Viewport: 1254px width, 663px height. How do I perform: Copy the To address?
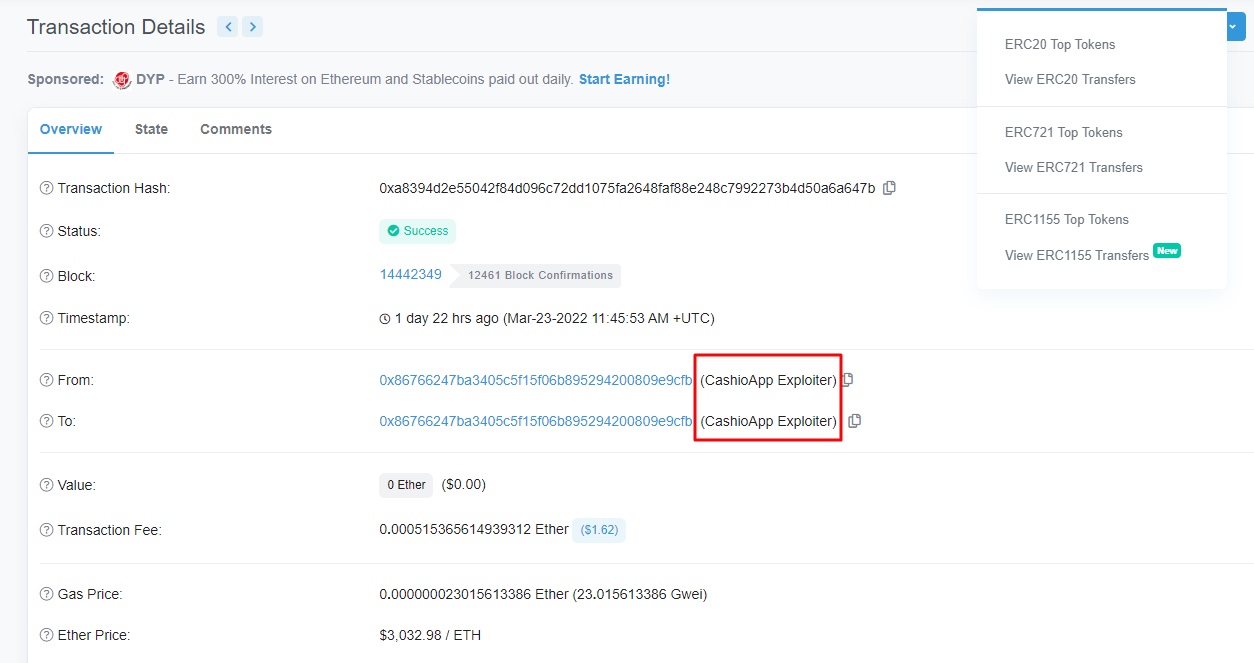[854, 421]
